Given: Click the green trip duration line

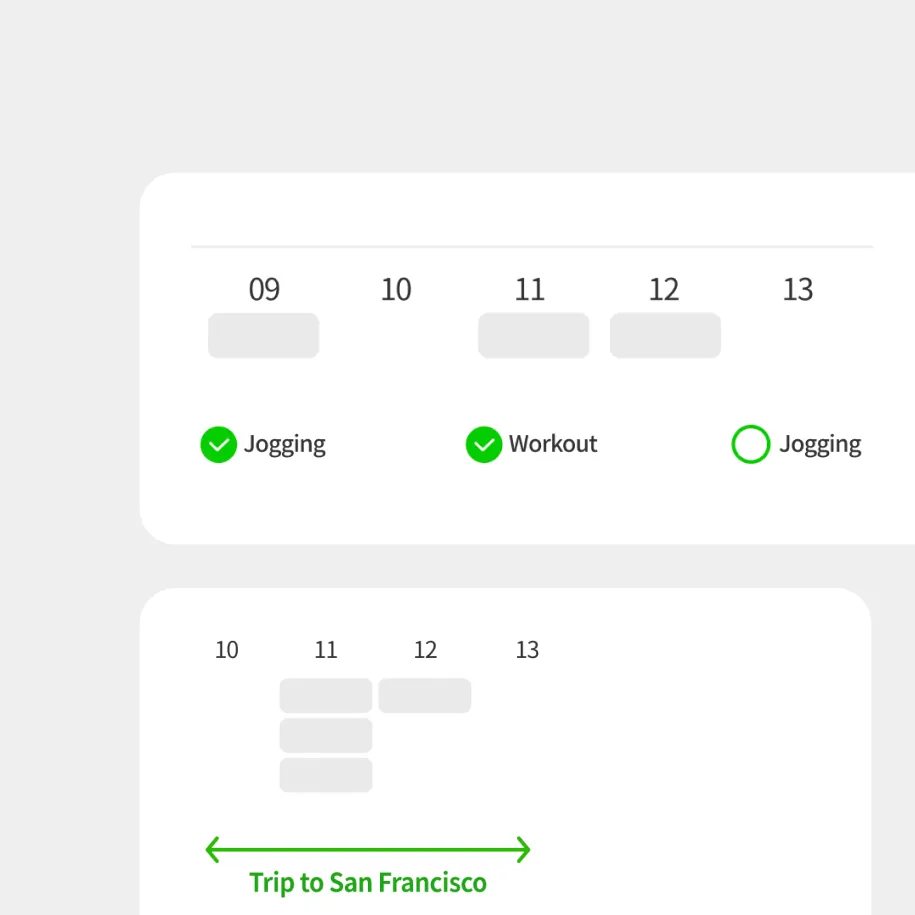Looking at the screenshot, I should [x=368, y=851].
